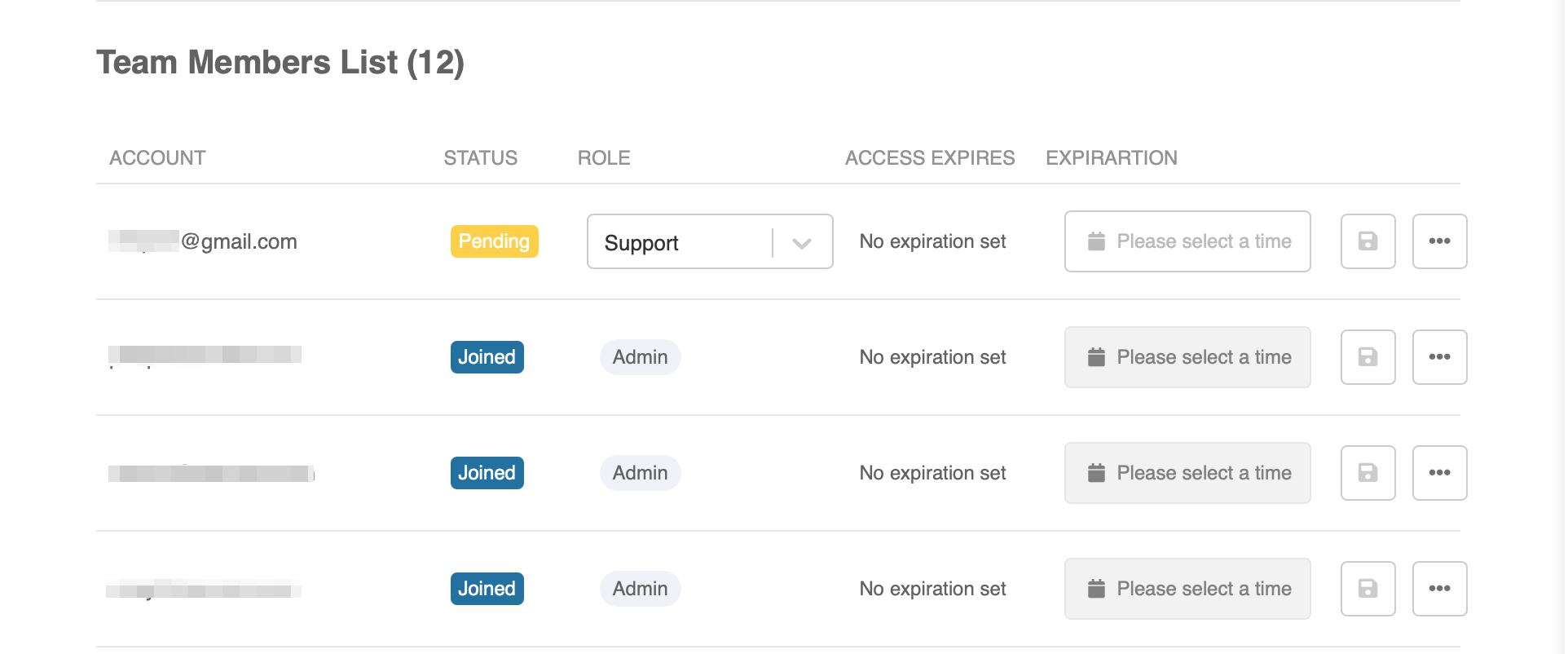The height and width of the screenshot is (654, 1568).
Task: Open more options for the Pending member
Action: pos(1438,241)
